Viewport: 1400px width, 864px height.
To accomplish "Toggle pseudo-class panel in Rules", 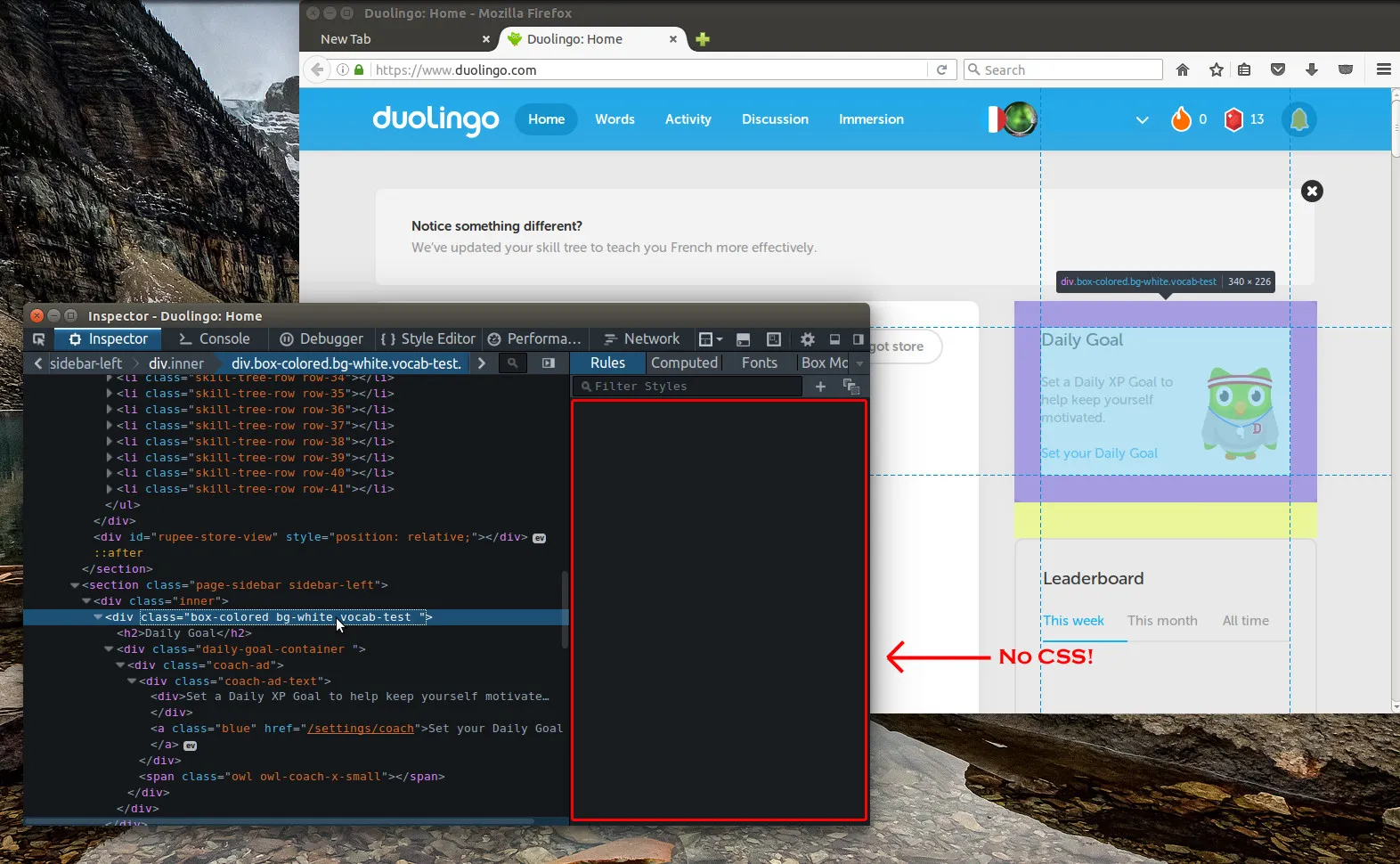I will click(x=851, y=387).
